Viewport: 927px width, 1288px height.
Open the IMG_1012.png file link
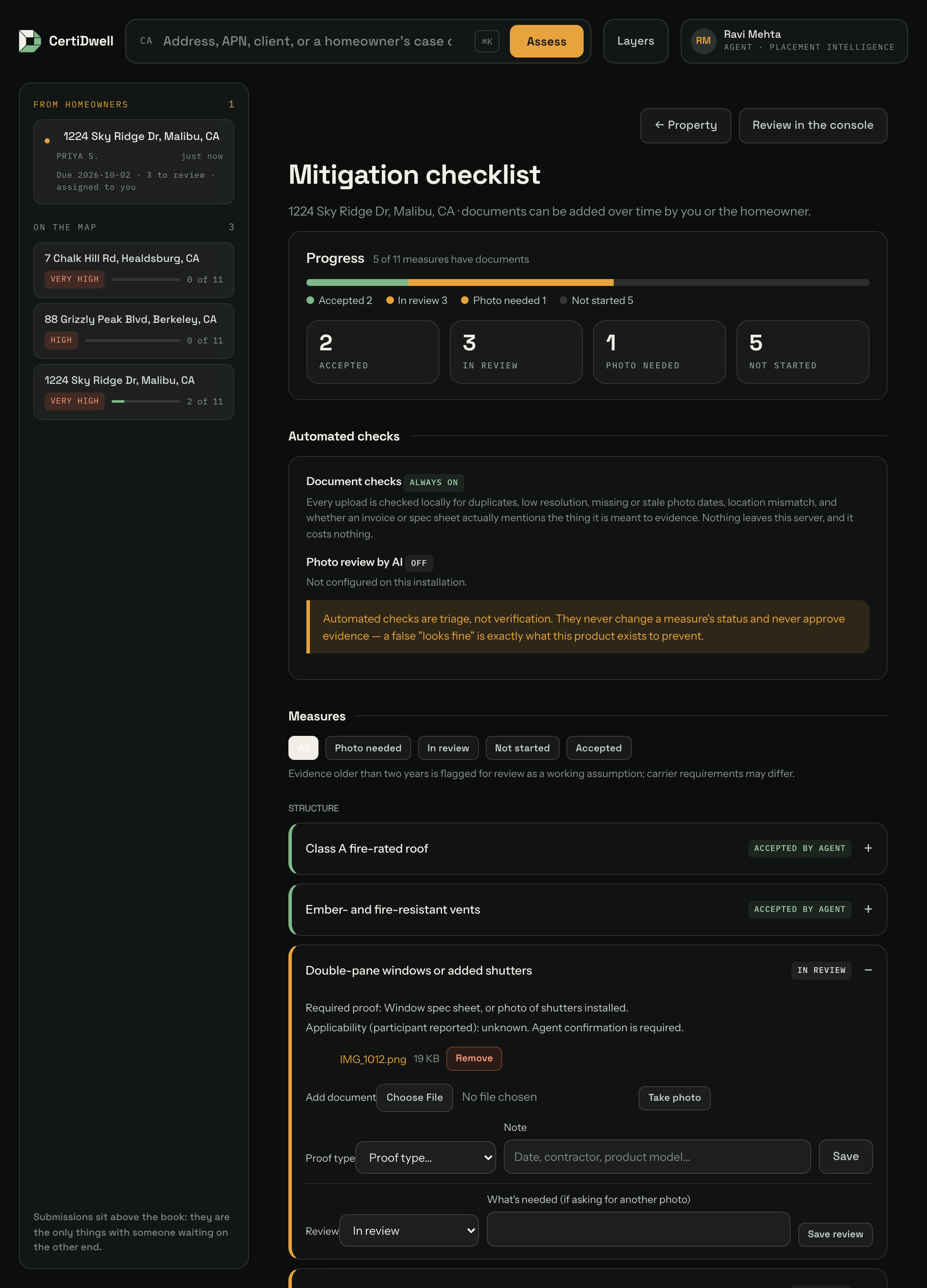coord(373,1059)
